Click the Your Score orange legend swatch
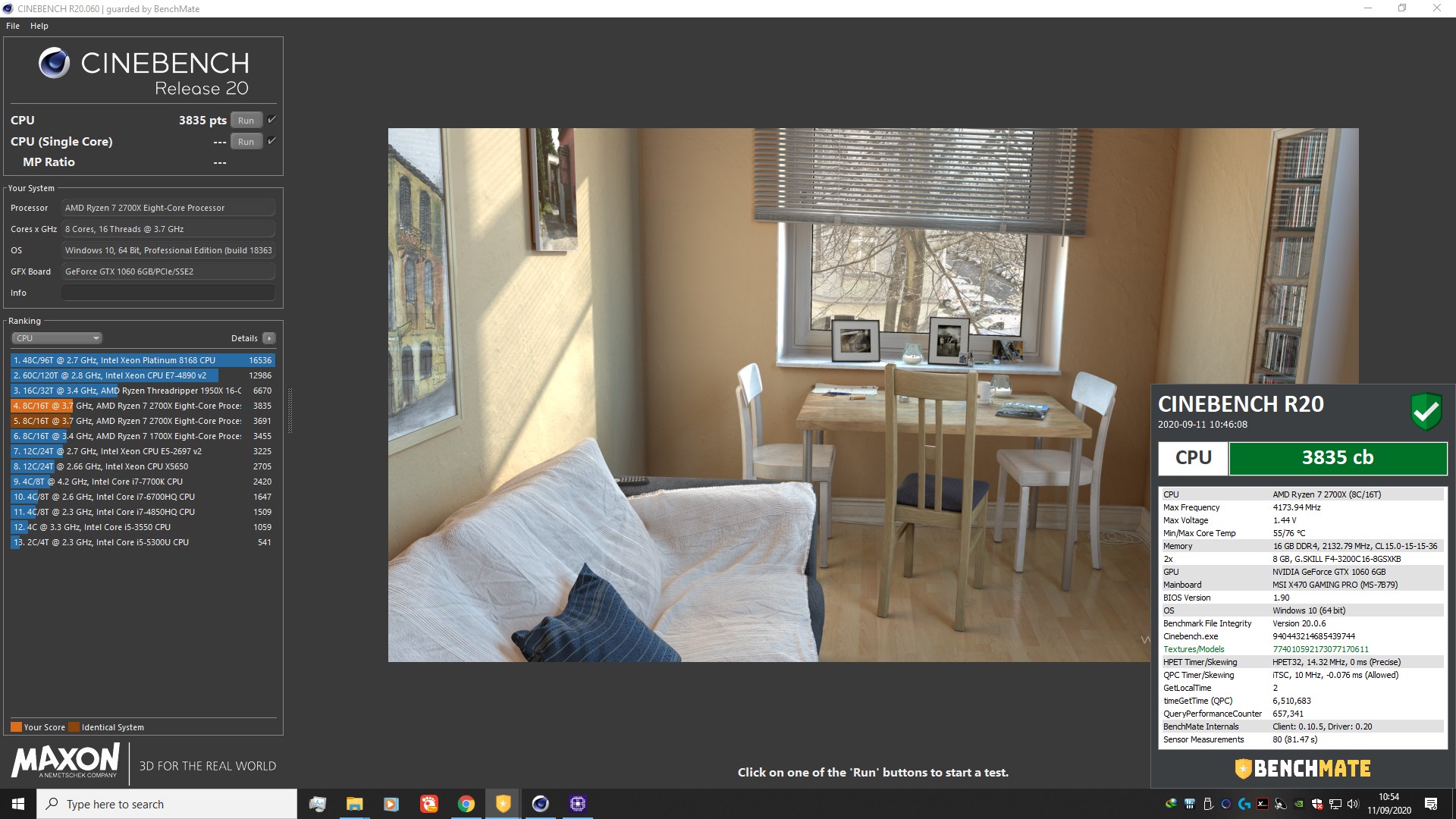Screen dimensions: 1456x819 tap(16, 727)
